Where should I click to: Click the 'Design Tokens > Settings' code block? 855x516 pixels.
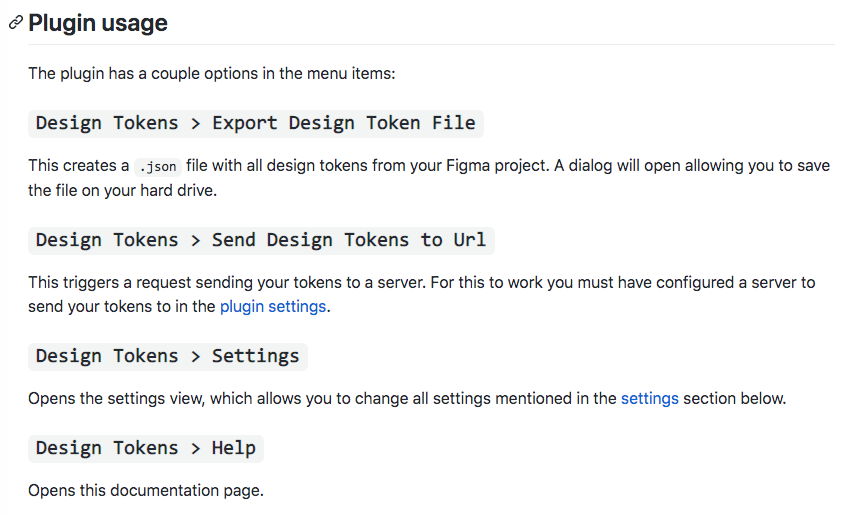pyautogui.click(x=168, y=357)
